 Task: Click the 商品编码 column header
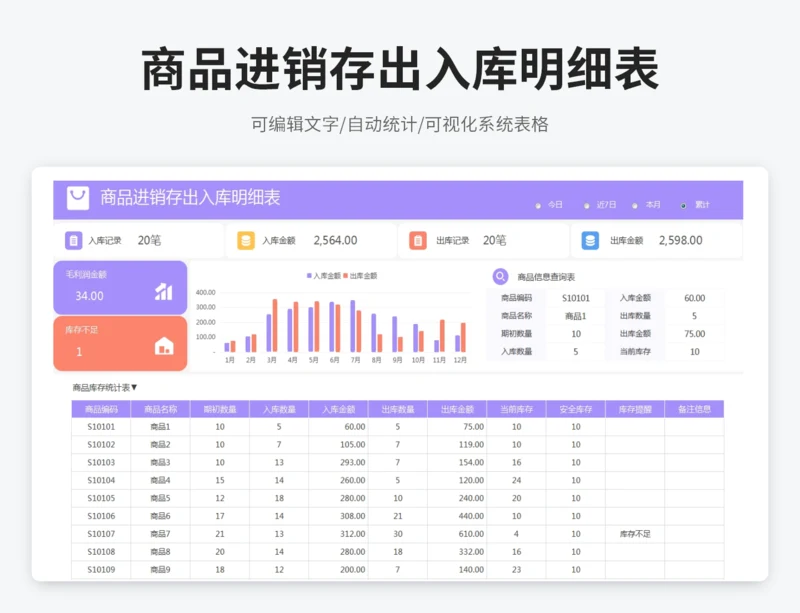pyautogui.click(x=101, y=409)
